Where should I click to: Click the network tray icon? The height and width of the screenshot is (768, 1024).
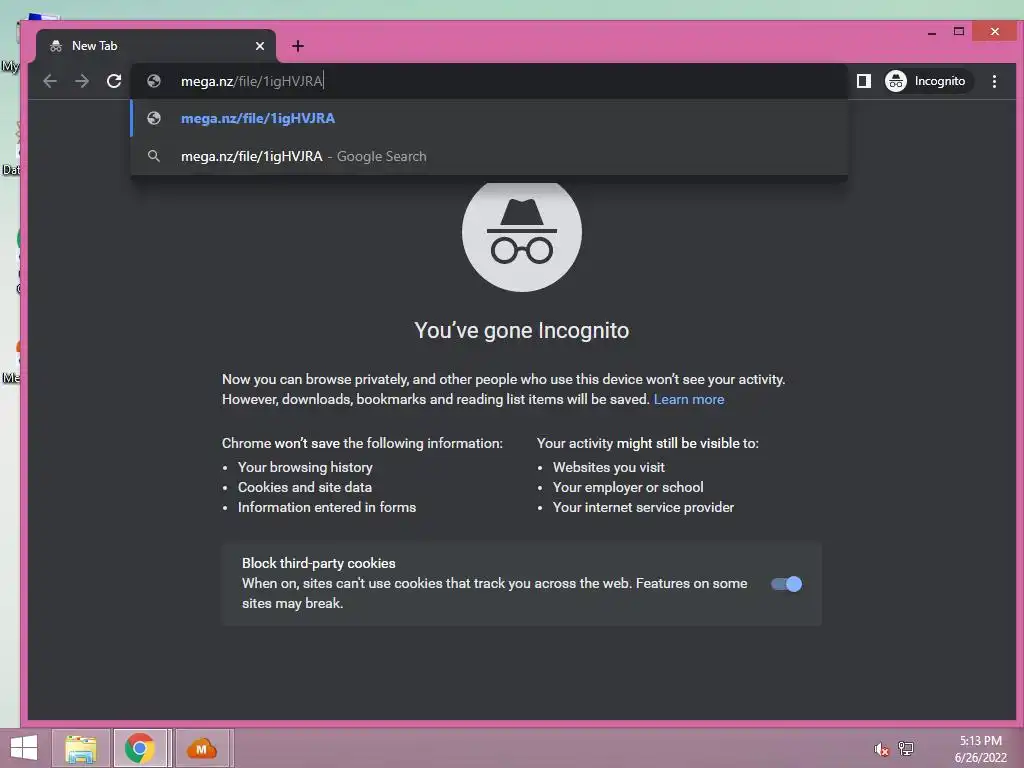pyautogui.click(x=906, y=748)
